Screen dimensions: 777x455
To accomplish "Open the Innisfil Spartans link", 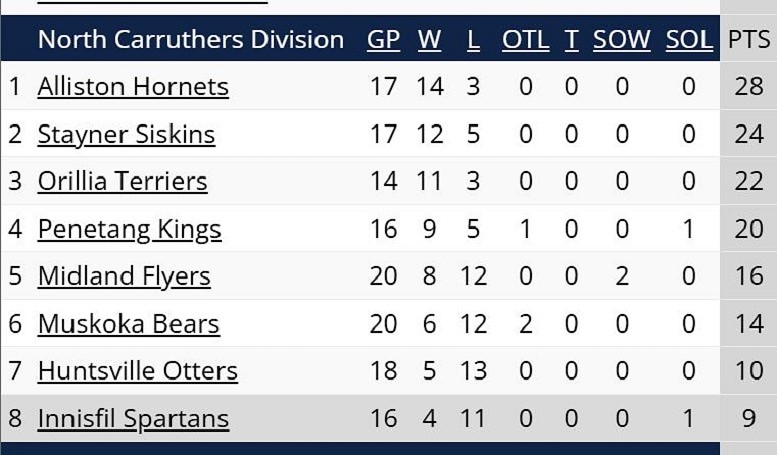I will 133,418.
